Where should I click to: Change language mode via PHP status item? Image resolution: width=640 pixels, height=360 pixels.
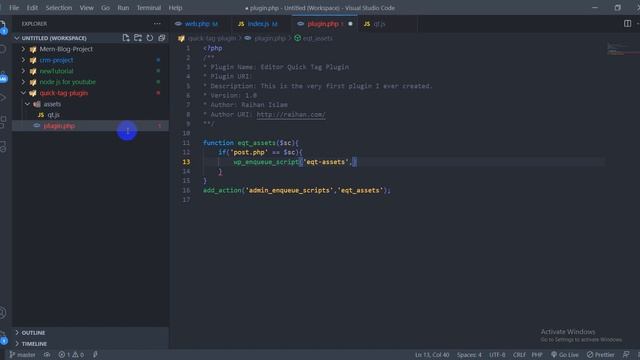point(537,355)
